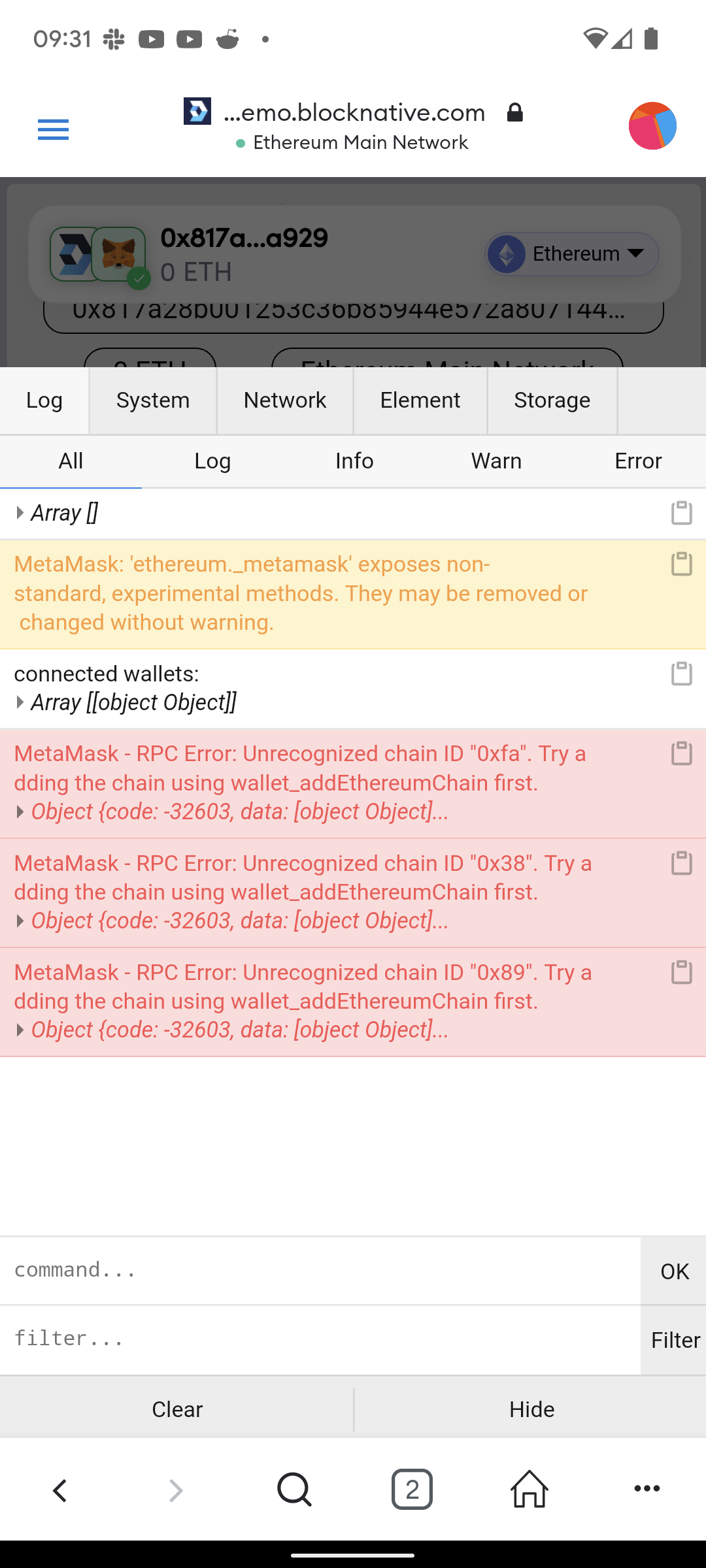Open the hamburger menu in the browser toolbar
The image size is (706, 1568).
(52, 130)
